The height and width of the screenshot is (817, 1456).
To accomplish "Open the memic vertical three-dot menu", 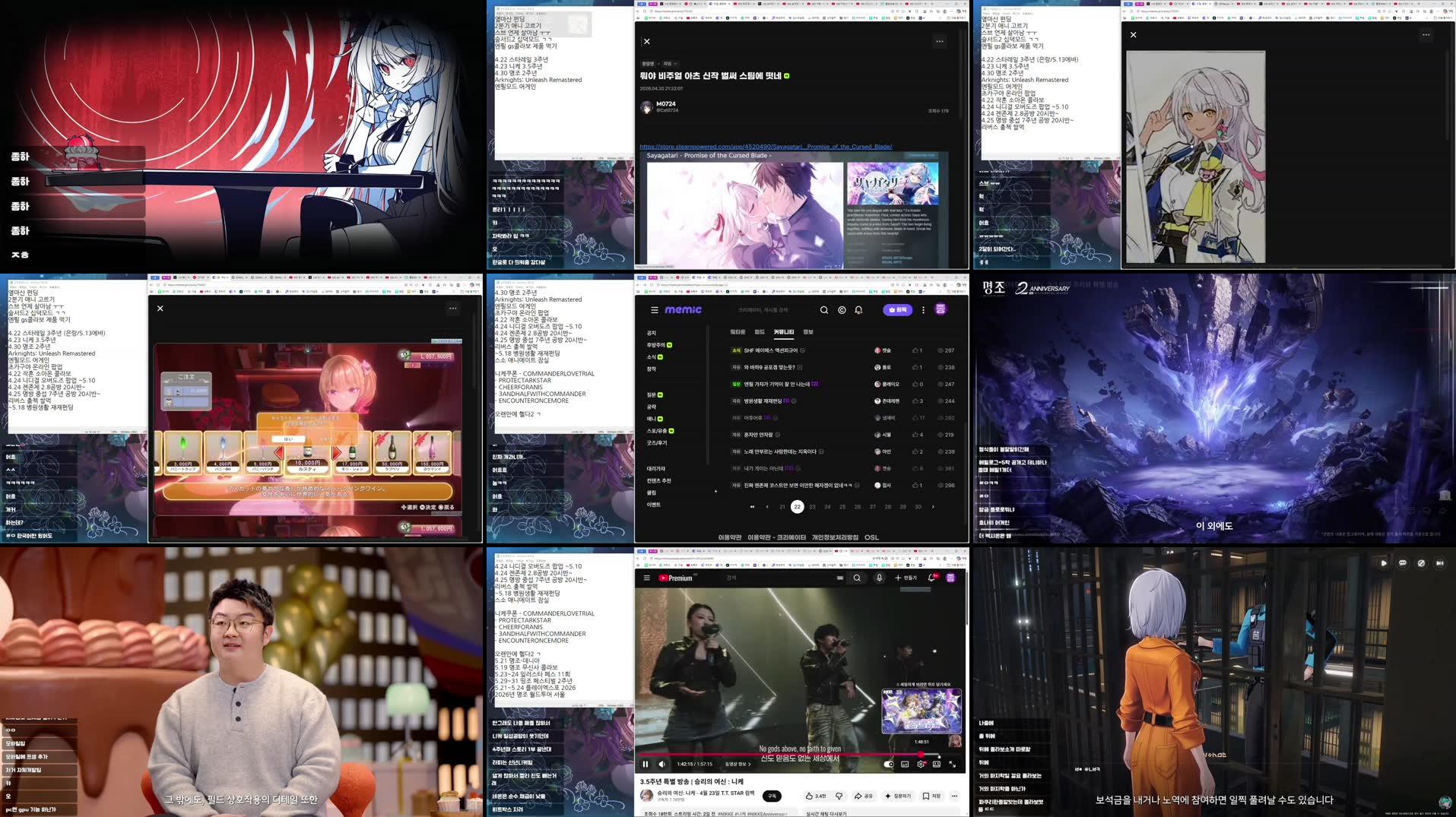I will [923, 310].
